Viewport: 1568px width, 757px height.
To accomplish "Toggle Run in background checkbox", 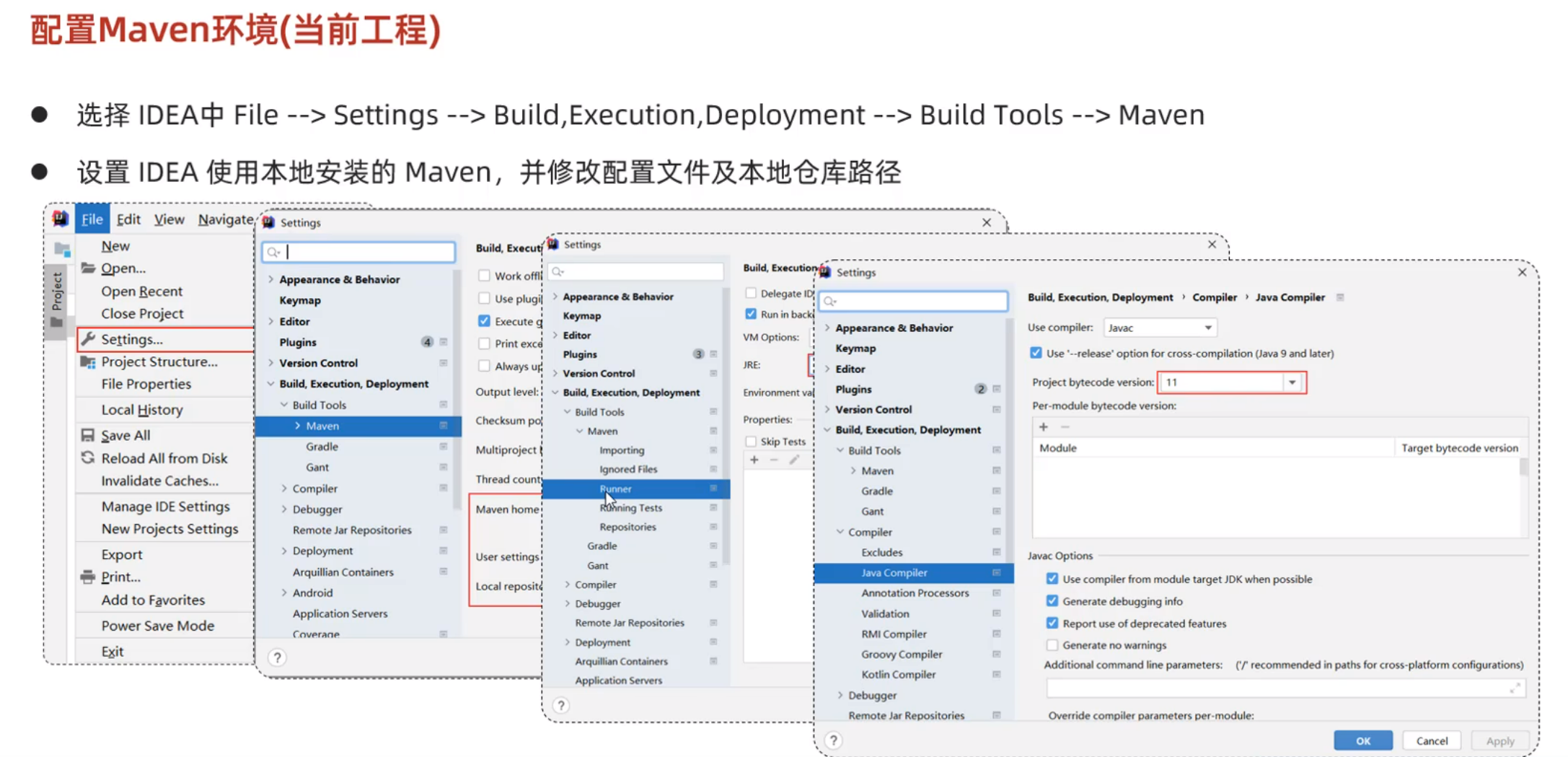I will (751, 314).
